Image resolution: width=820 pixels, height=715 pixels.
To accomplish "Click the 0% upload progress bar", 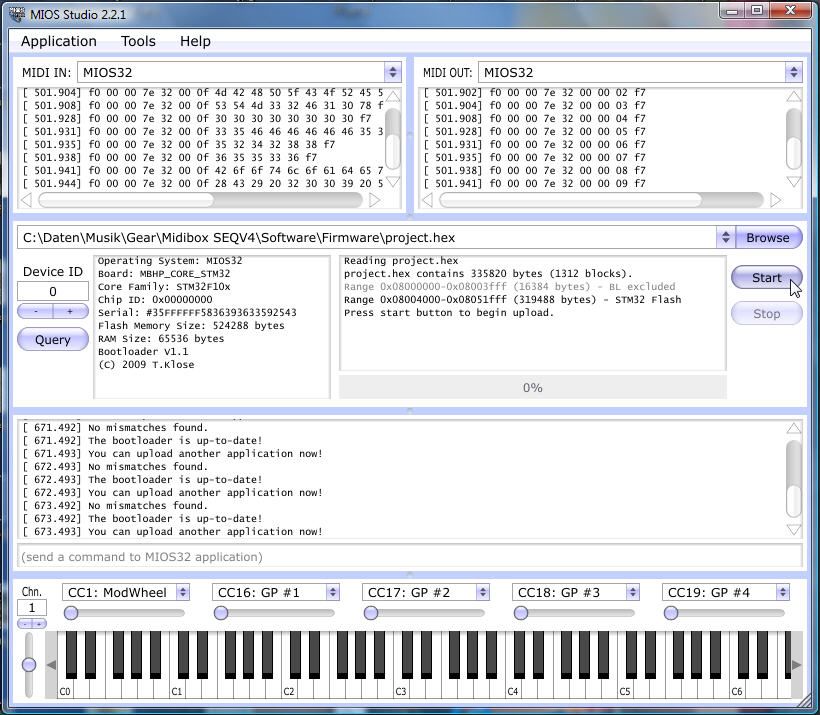I will point(533,388).
